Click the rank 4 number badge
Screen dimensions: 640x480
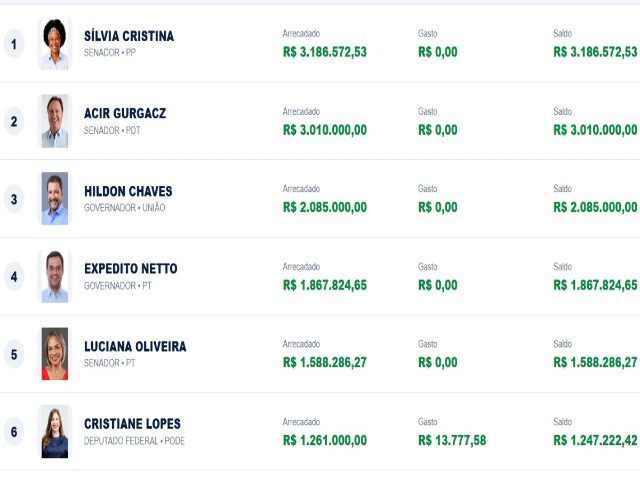coord(14,277)
